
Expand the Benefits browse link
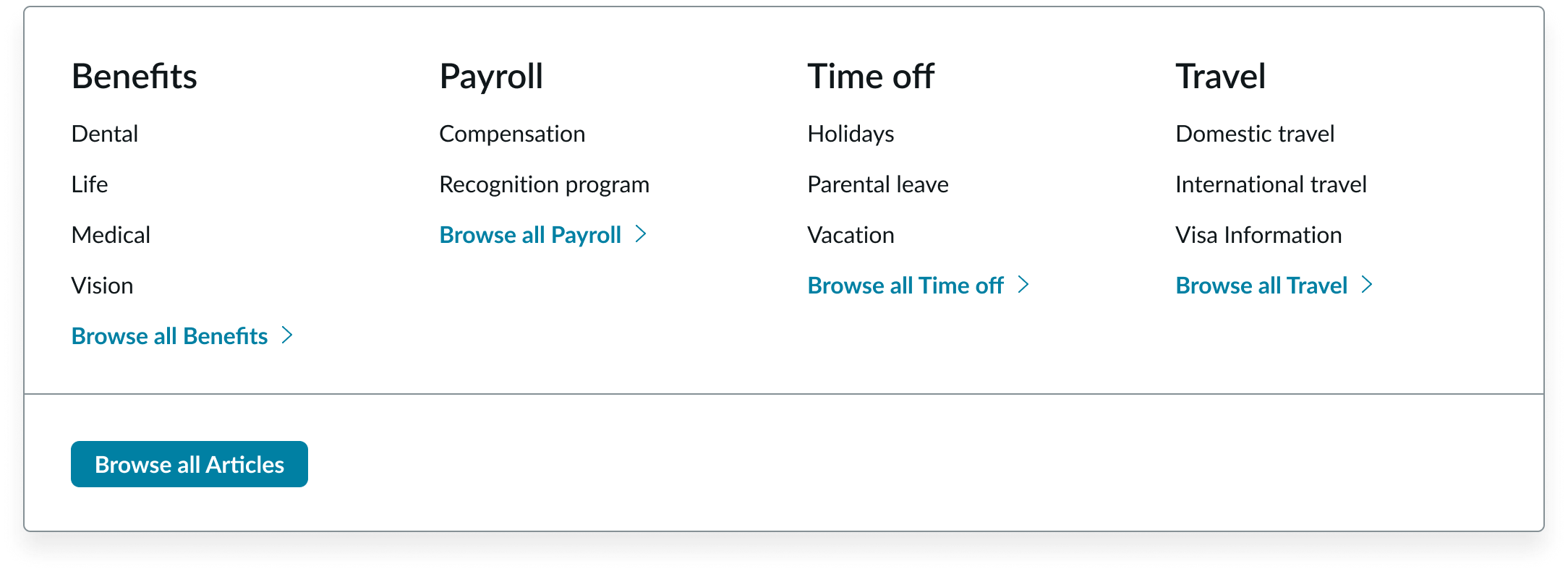point(169,335)
